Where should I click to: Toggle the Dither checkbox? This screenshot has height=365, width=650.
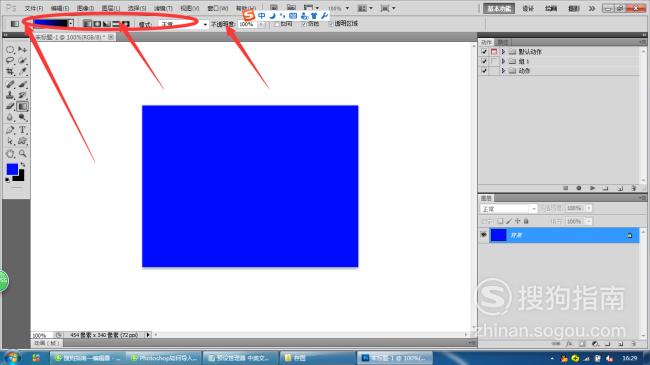click(x=304, y=24)
